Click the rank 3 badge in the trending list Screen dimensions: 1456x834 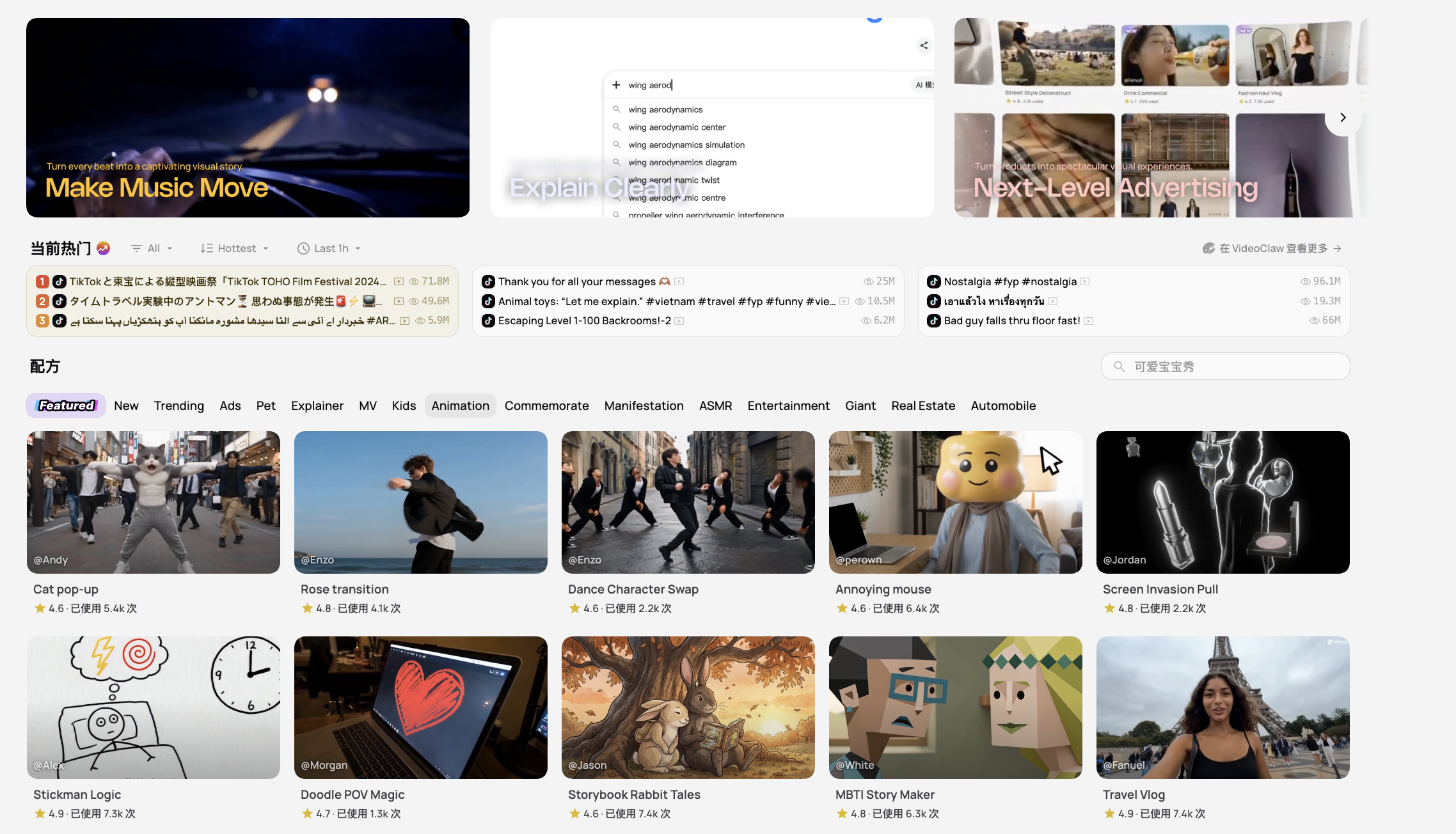click(x=42, y=320)
